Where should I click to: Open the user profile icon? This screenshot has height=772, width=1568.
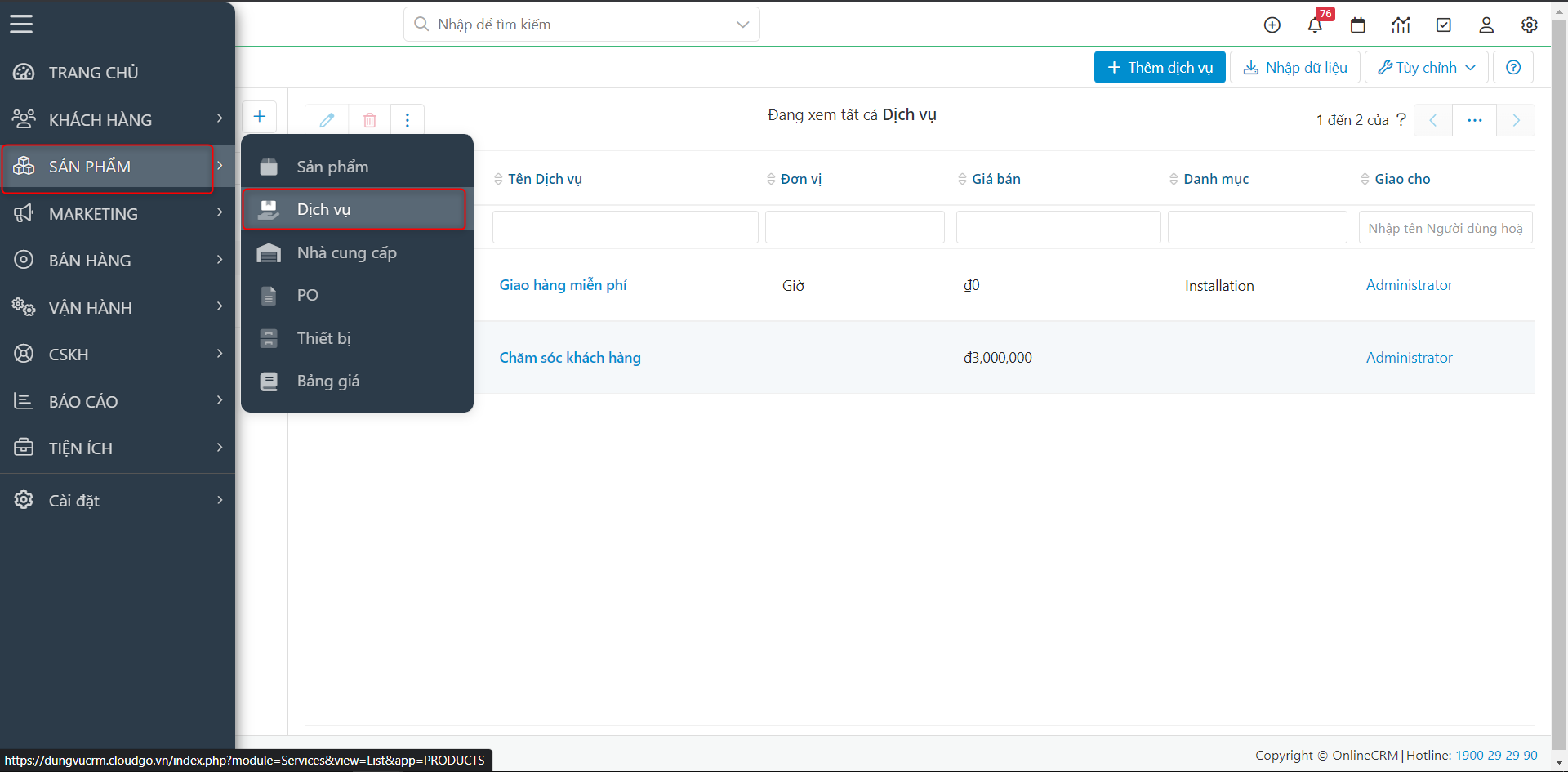pos(1486,25)
